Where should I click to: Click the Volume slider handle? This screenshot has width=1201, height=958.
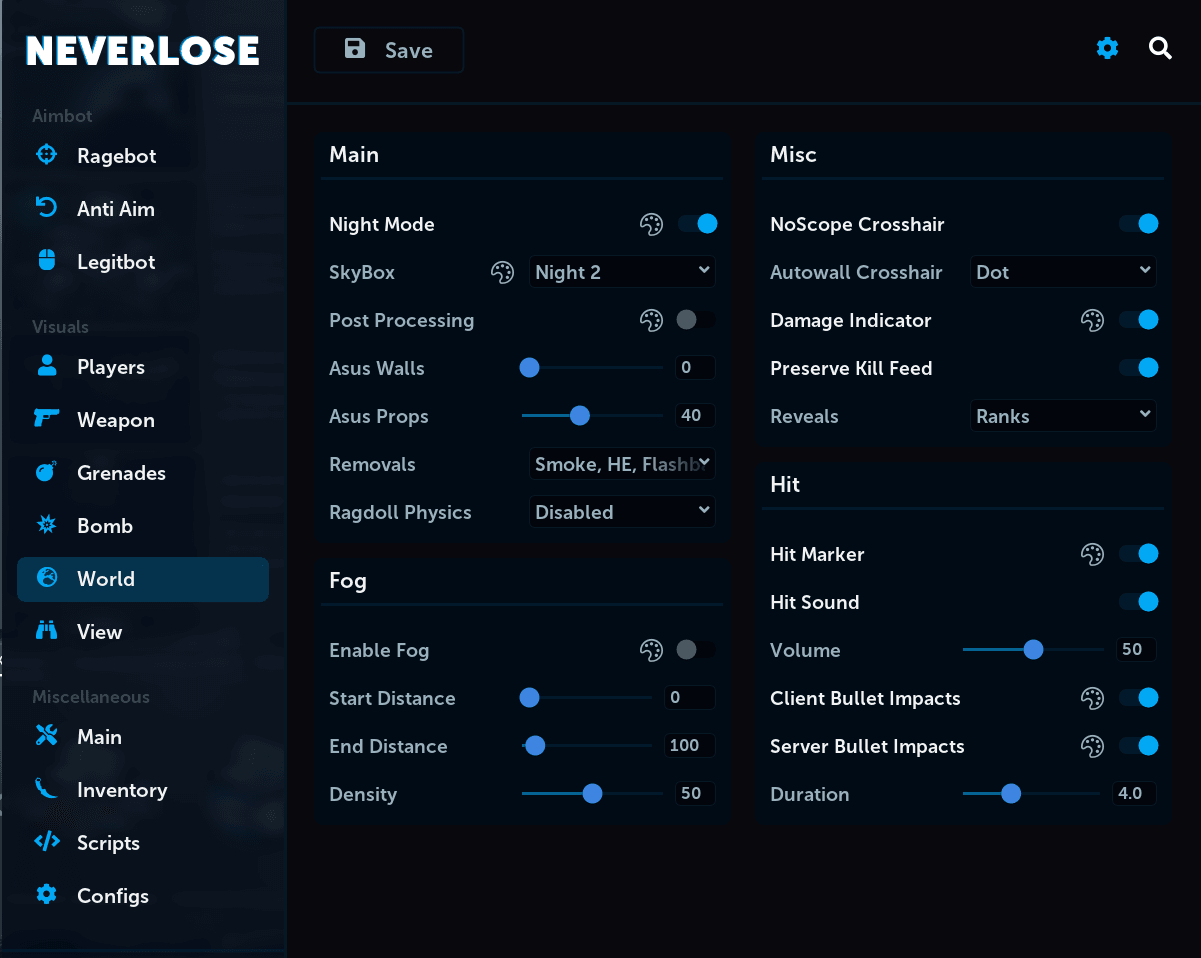tap(1033, 650)
